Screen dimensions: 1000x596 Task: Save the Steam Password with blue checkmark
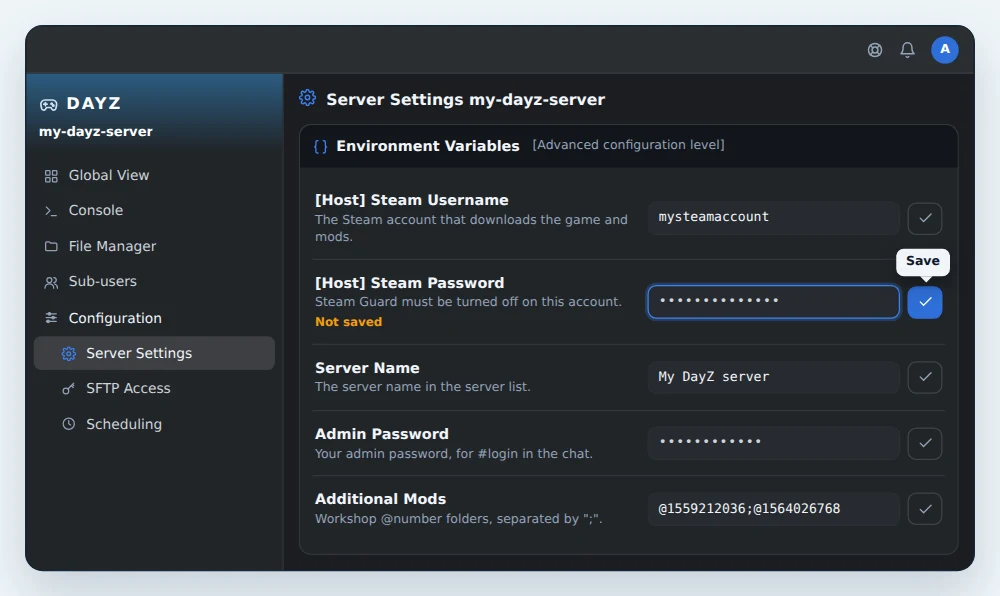[925, 302]
